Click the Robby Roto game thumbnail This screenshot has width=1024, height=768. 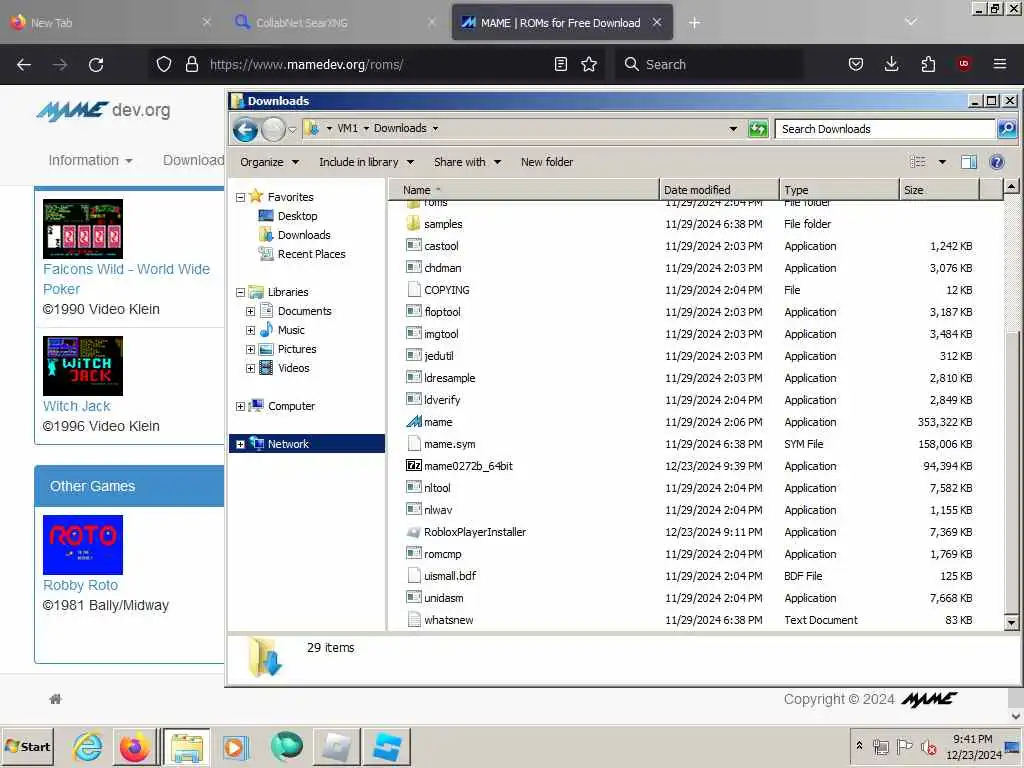pyautogui.click(x=83, y=545)
